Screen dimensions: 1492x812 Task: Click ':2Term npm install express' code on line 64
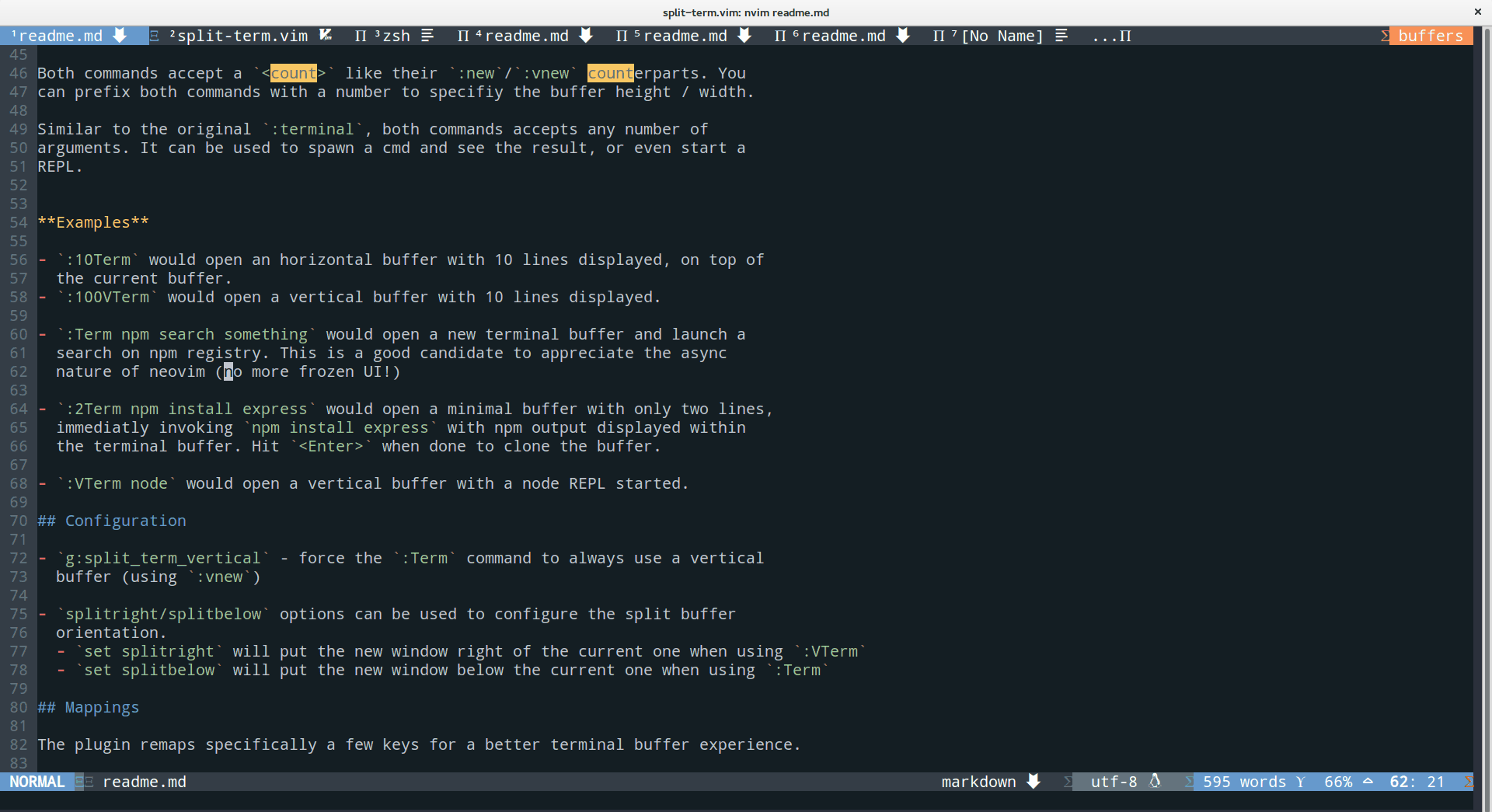[x=186, y=409]
